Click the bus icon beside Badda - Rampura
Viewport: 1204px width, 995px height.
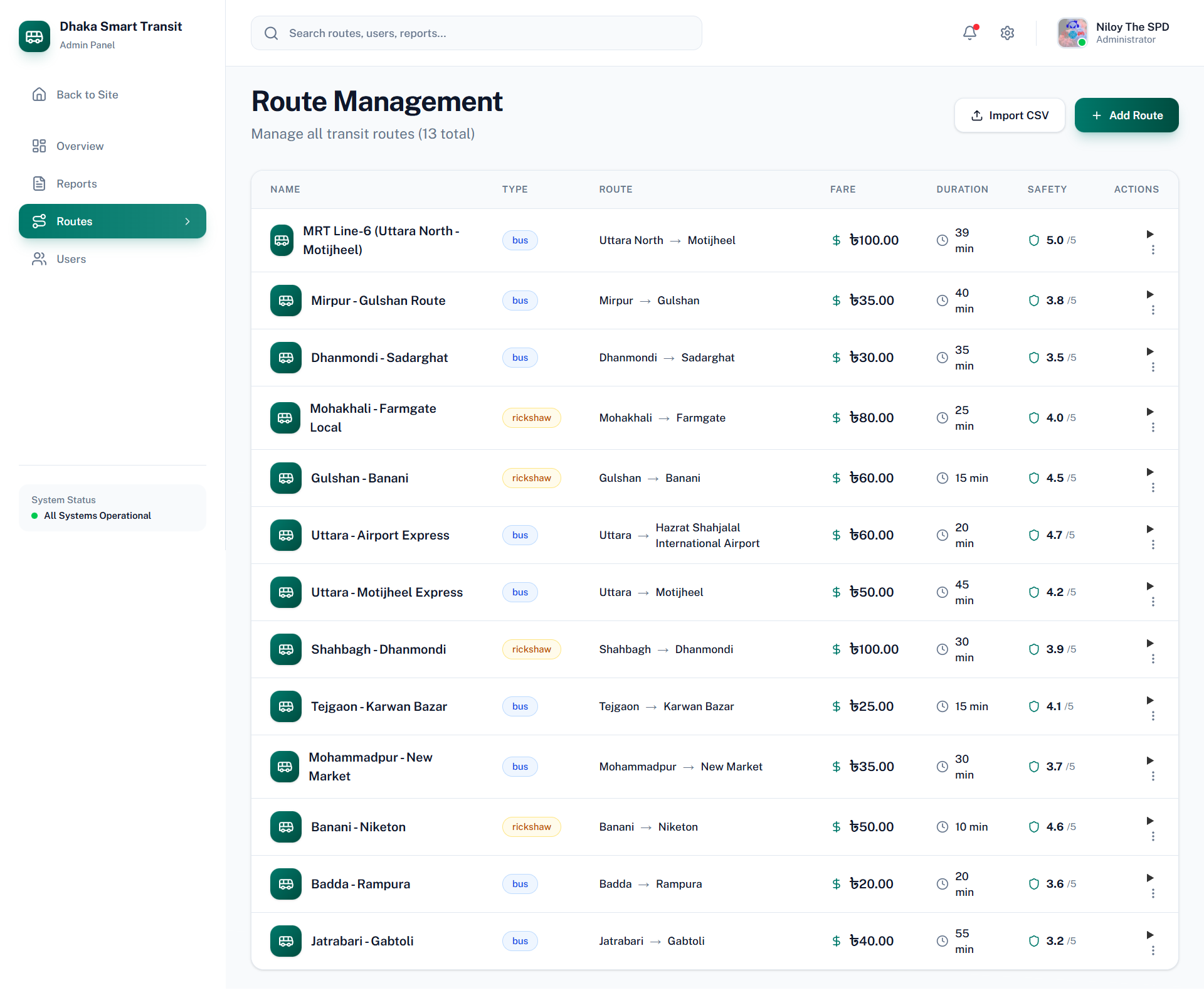pyautogui.click(x=286, y=884)
